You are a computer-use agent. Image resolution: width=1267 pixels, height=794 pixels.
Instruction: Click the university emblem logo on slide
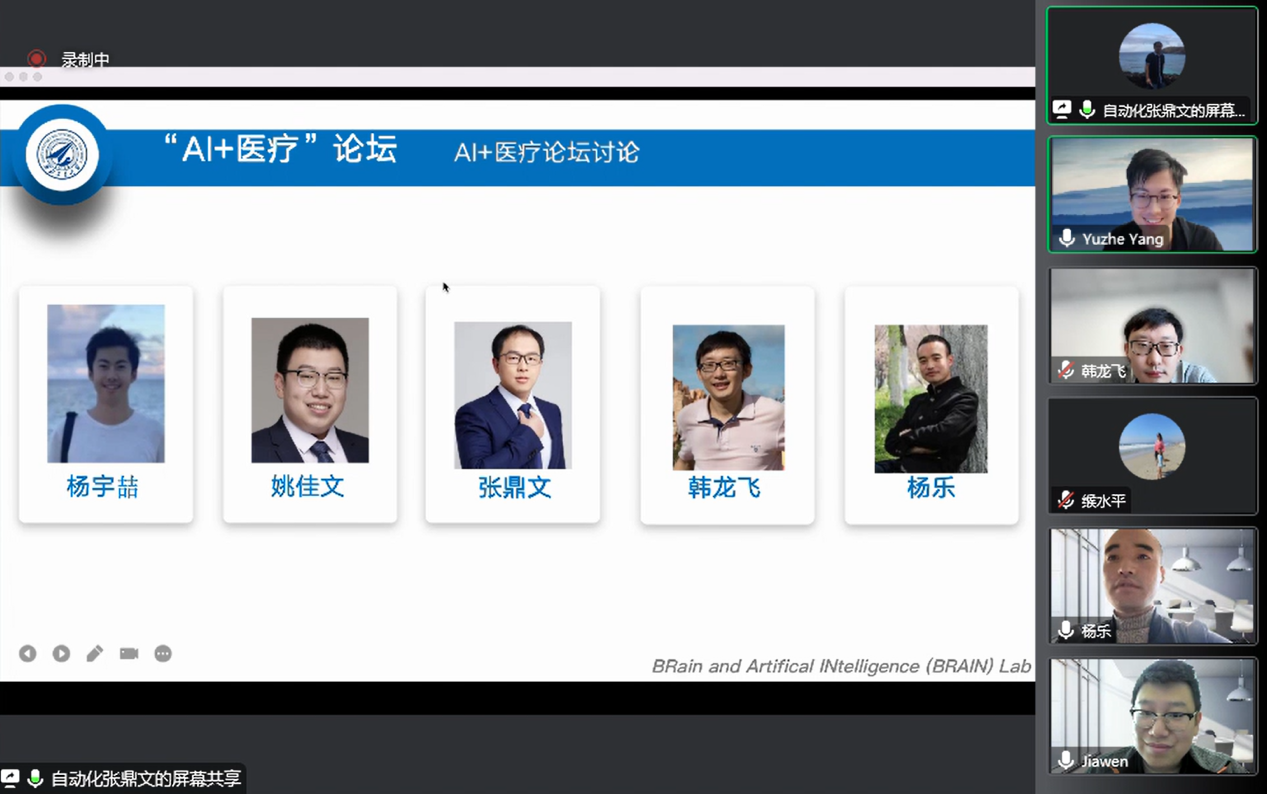pos(62,155)
